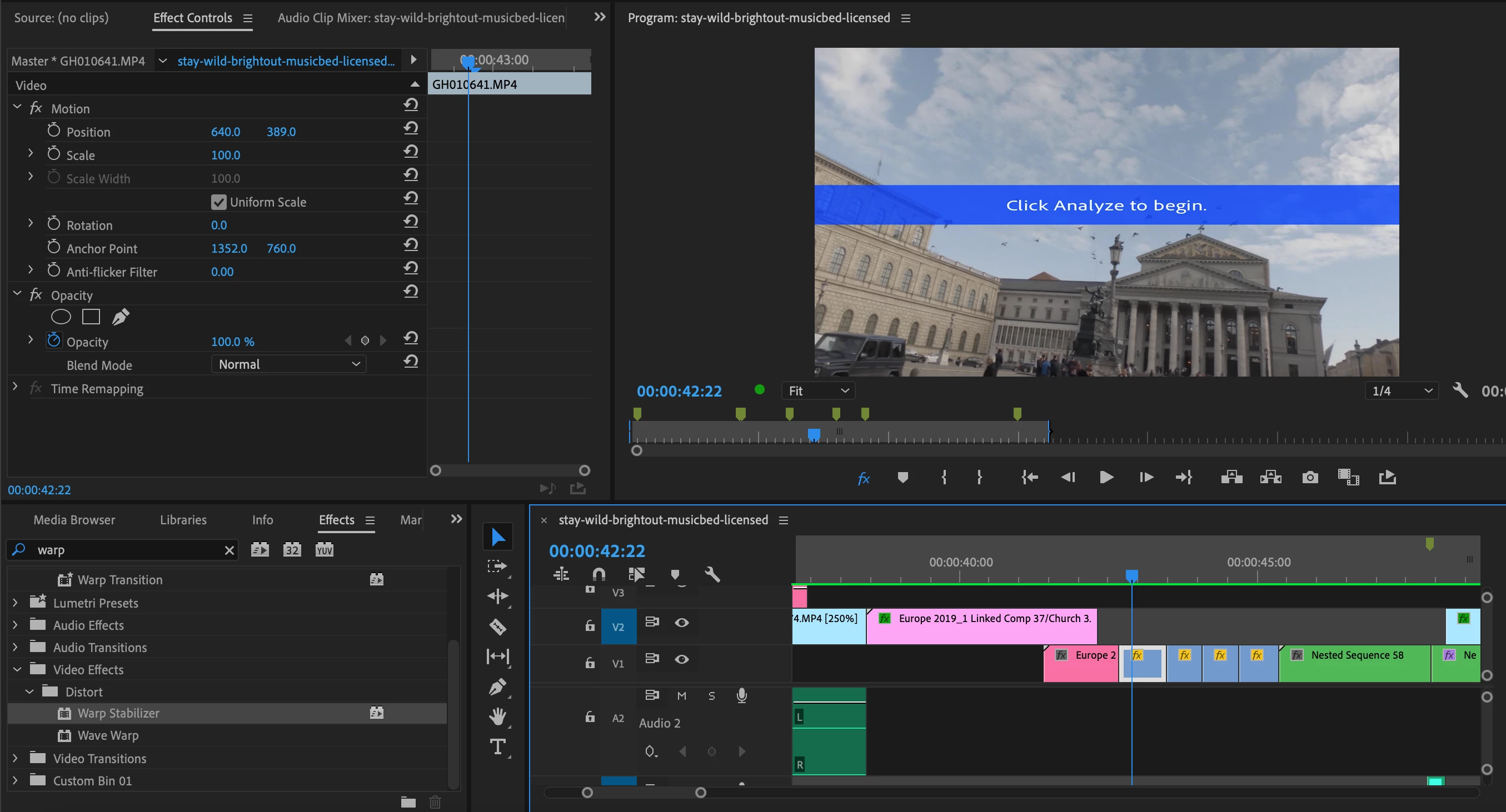Expand the Video Transitions folder
Screen dimensions: 1506x812
click(x=15, y=758)
